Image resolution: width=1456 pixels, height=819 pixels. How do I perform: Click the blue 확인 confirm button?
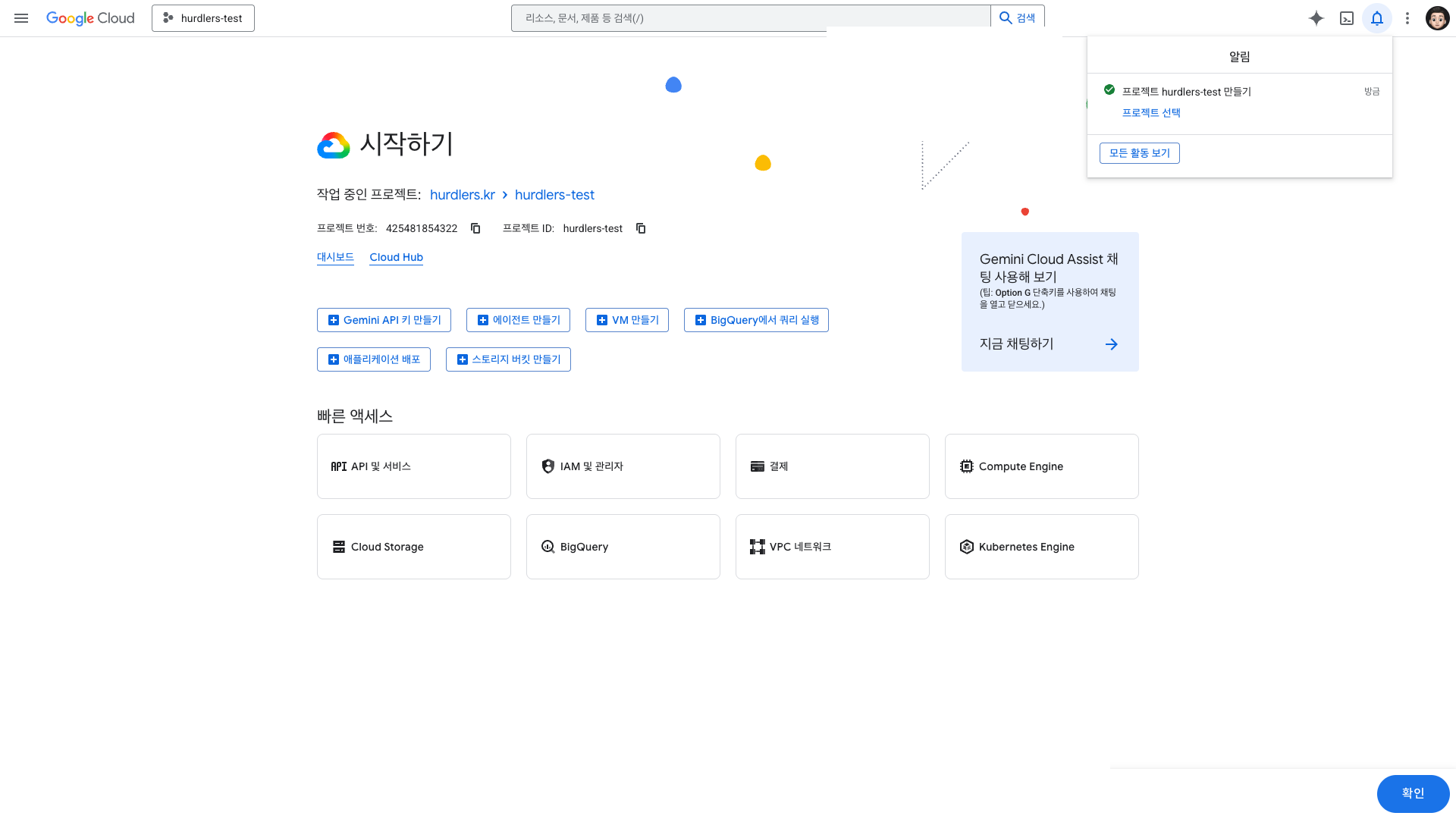(x=1413, y=793)
